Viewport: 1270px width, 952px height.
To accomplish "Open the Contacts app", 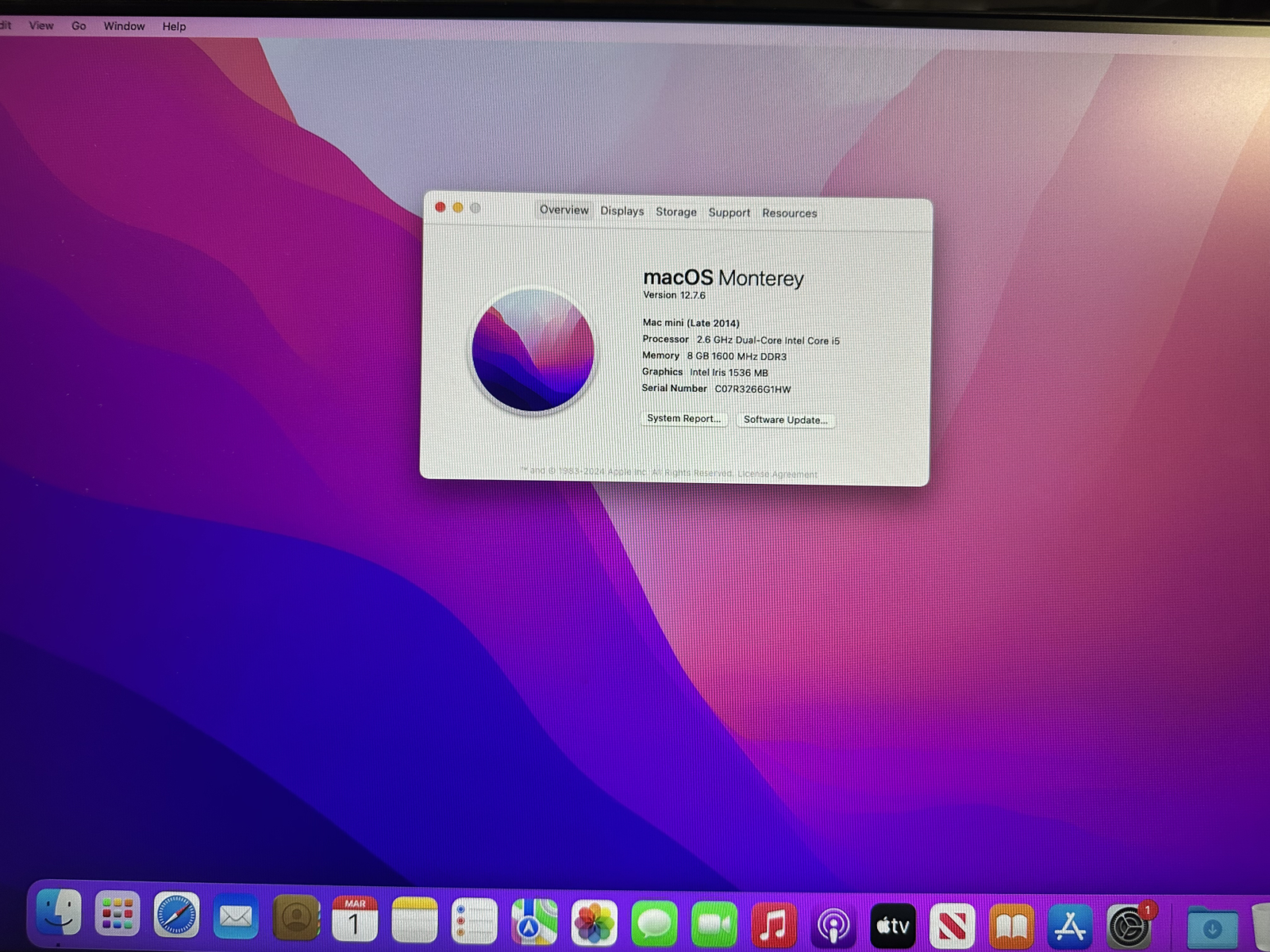I will [296, 919].
